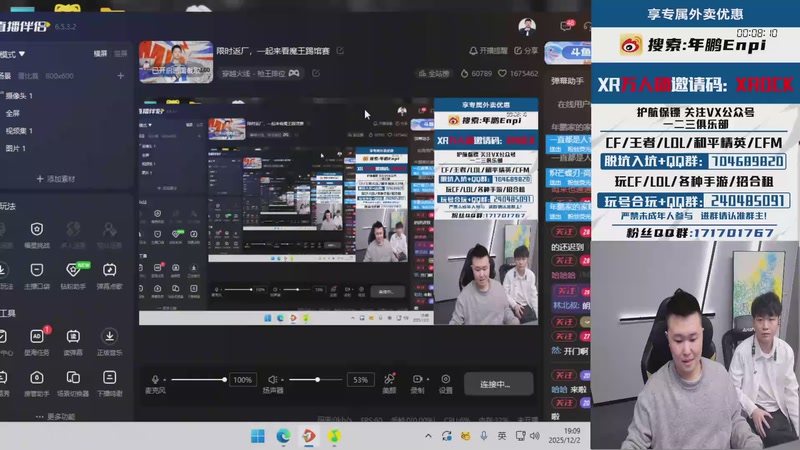
Task: Click the stream cover thumbnail
Action: pyautogui.click(x=176, y=62)
